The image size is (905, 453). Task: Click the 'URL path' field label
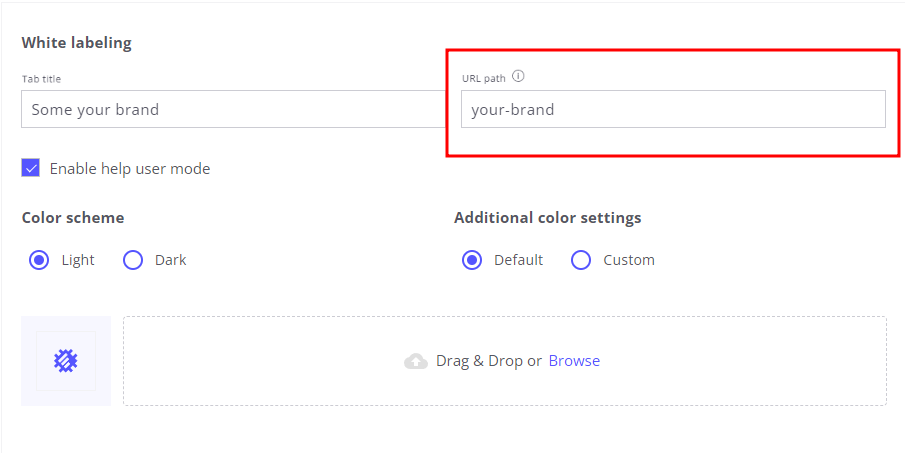(483, 78)
